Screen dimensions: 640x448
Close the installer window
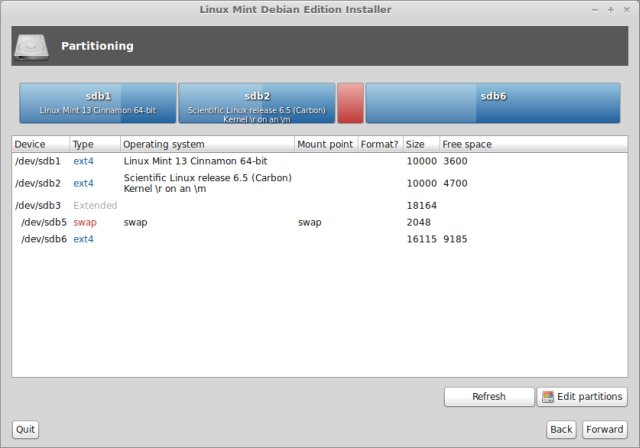coord(627,10)
